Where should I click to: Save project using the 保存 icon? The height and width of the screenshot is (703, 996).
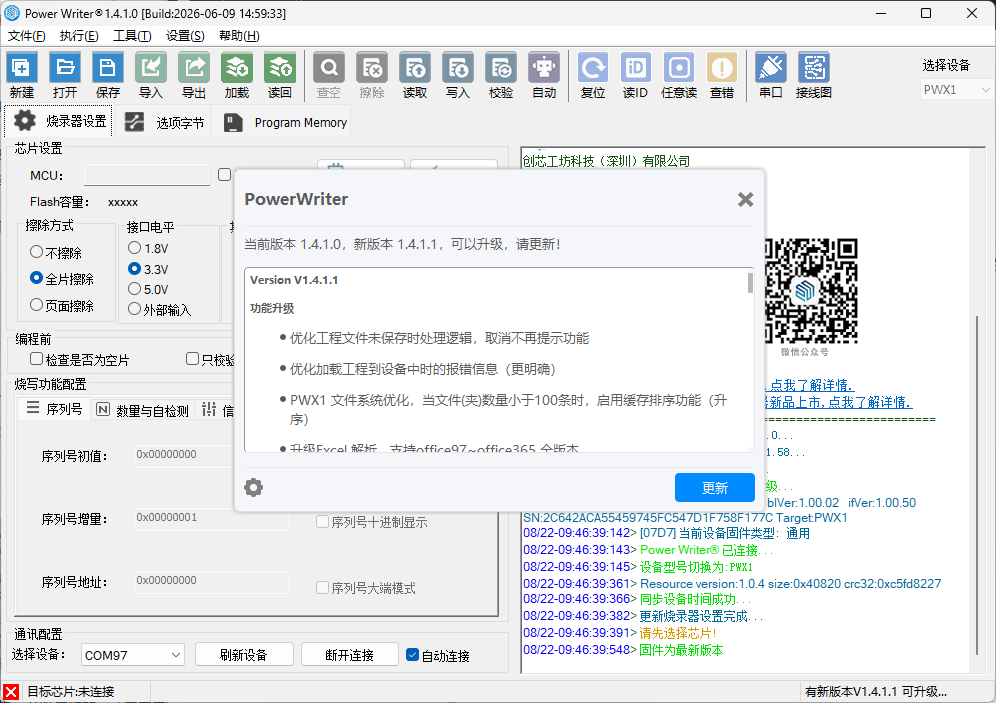pyautogui.click(x=107, y=75)
